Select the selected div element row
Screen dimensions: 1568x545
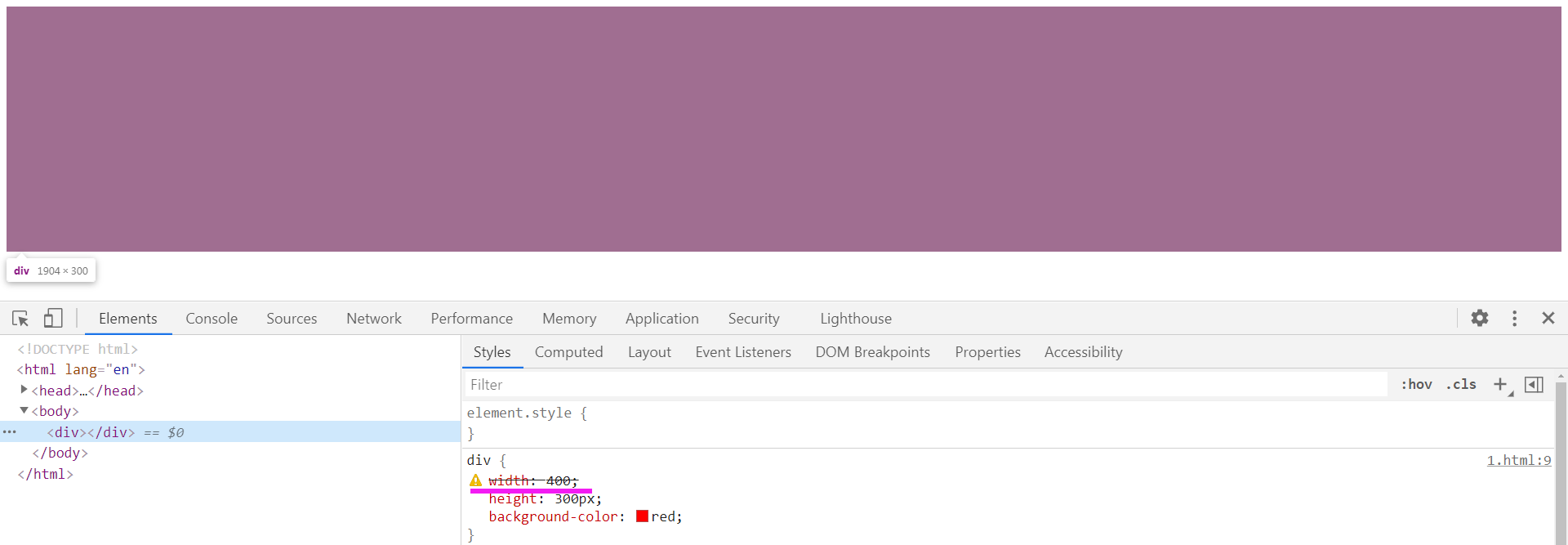230,431
